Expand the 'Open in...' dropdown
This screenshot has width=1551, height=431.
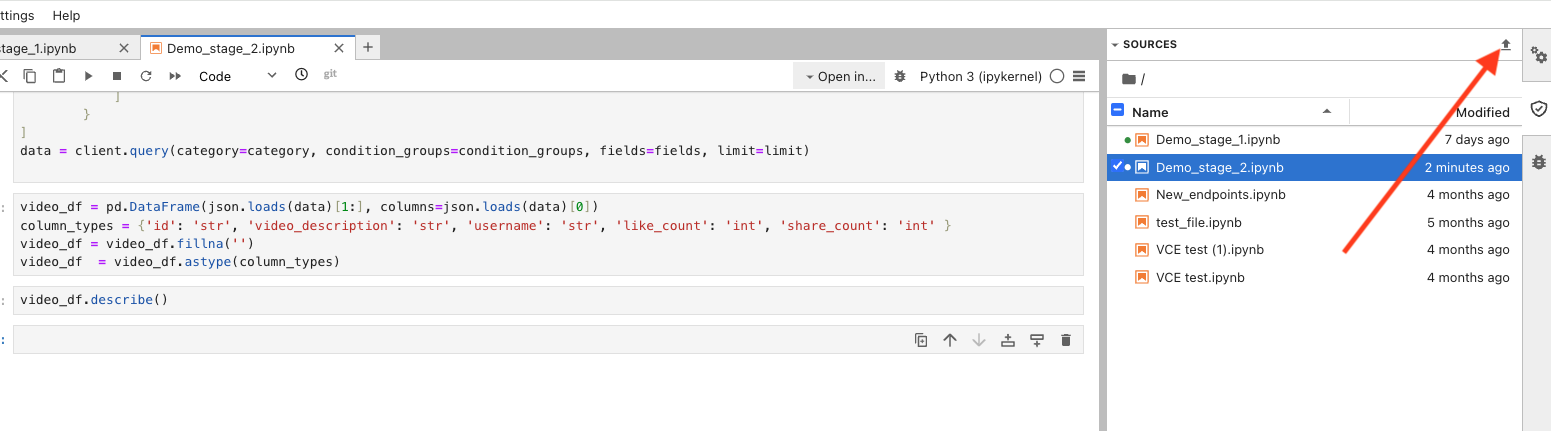point(839,76)
